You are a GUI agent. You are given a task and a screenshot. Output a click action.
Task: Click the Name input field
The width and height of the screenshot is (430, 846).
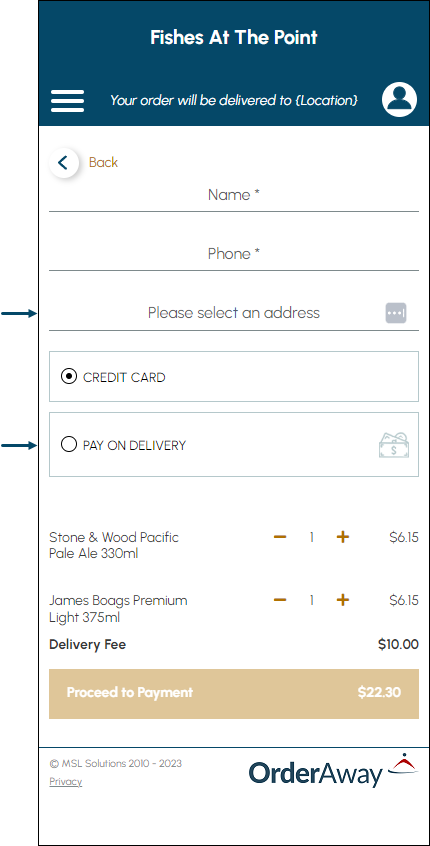(x=234, y=195)
